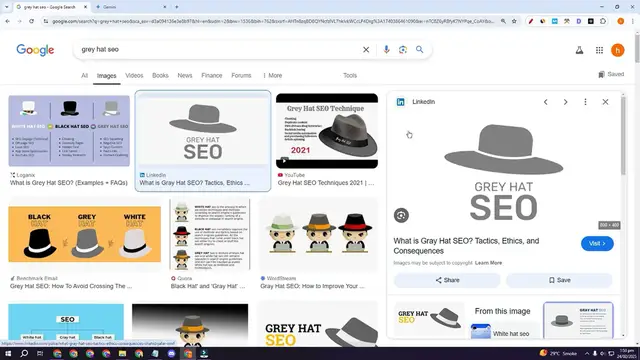Go to previous image in preview panel
The image size is (640, 360).
[x=546, y=102]
